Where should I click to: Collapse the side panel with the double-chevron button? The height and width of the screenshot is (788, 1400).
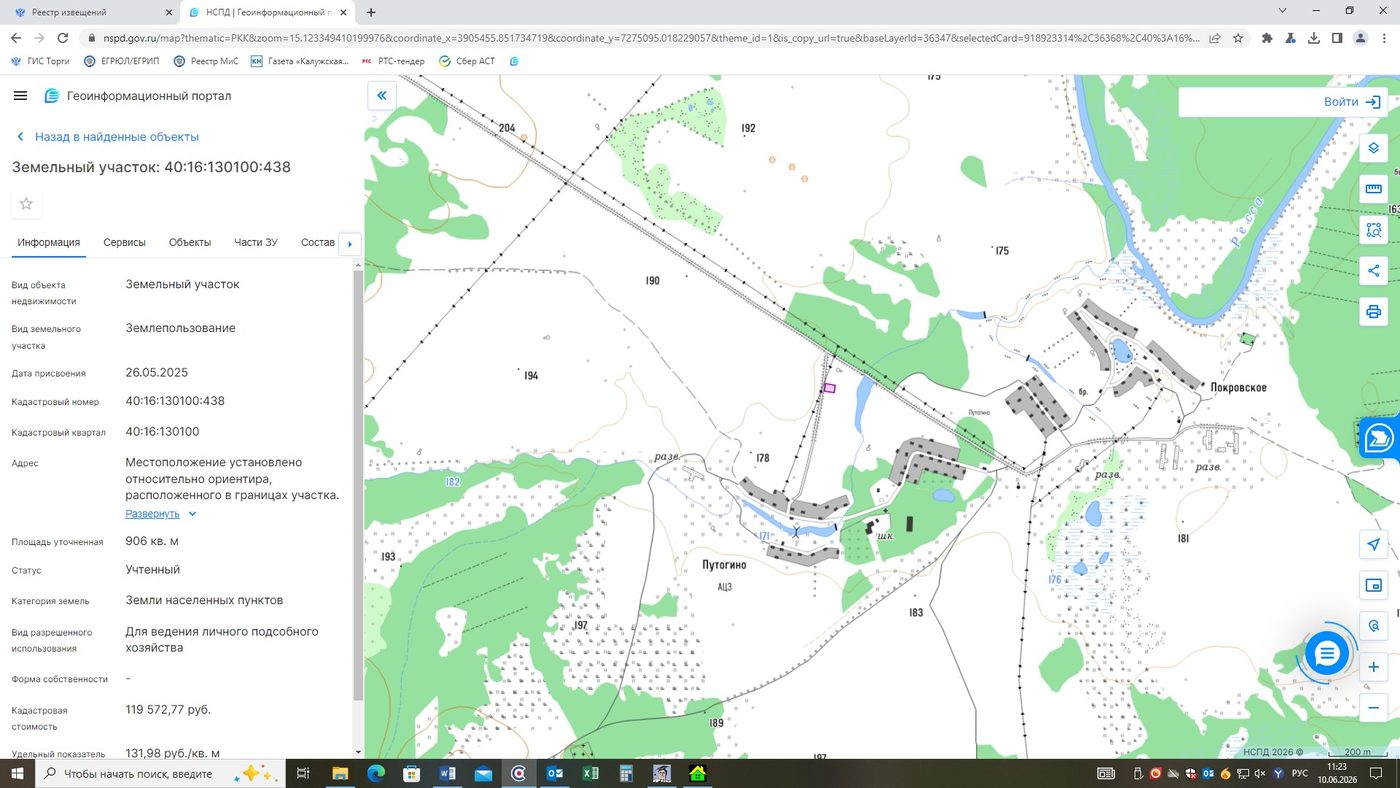click(382, 96)
